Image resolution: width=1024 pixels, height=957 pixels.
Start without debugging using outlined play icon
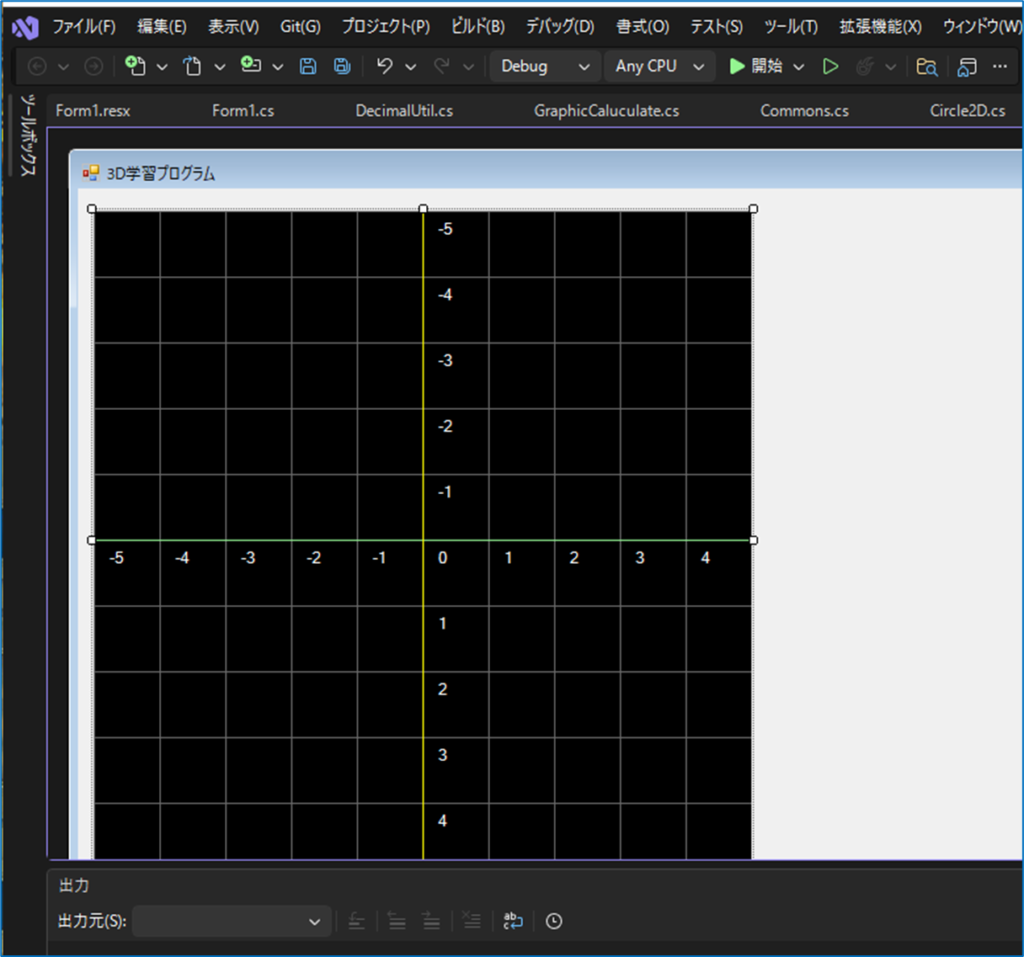pyautogui.click(x=830, y=66)
